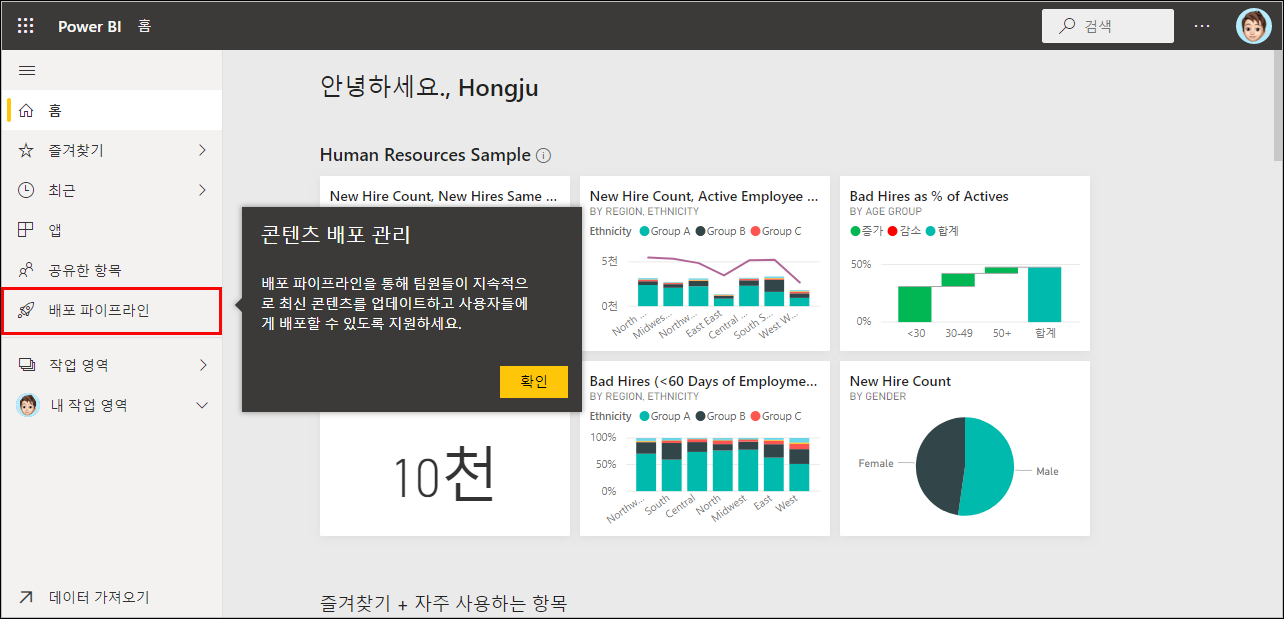Open the 10천 card tile
Image resolution: width=1284 pixels, height=619 pixels.
[445, 475]
